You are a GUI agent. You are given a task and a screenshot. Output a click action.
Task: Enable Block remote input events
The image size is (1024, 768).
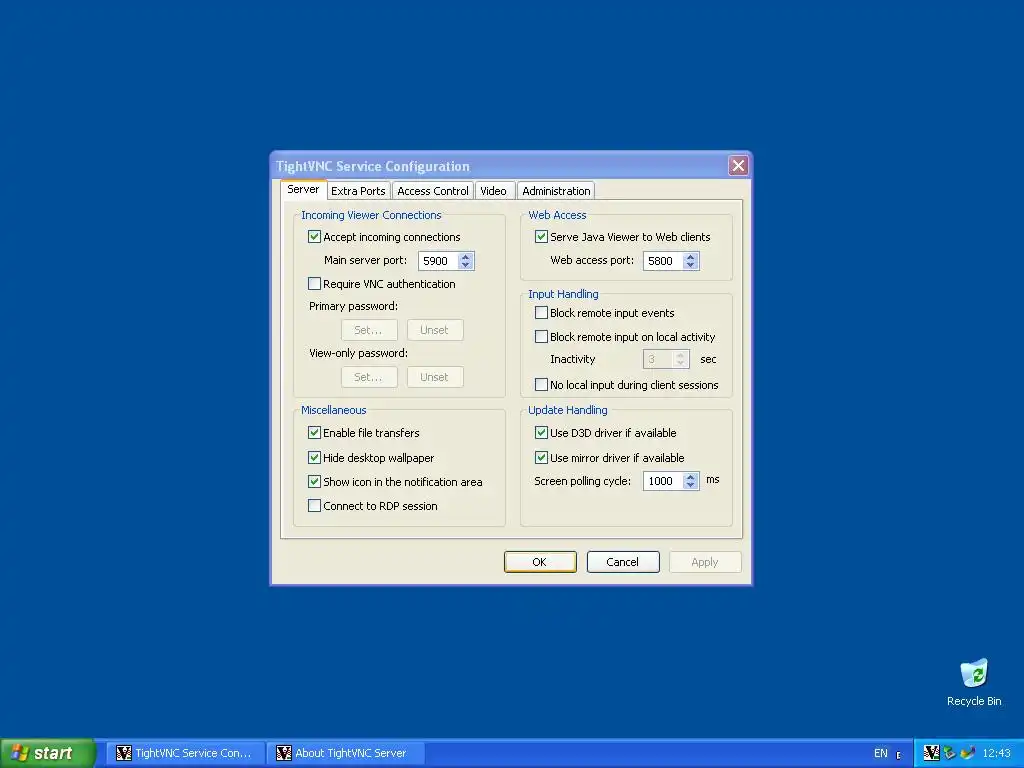click(541, 313)
